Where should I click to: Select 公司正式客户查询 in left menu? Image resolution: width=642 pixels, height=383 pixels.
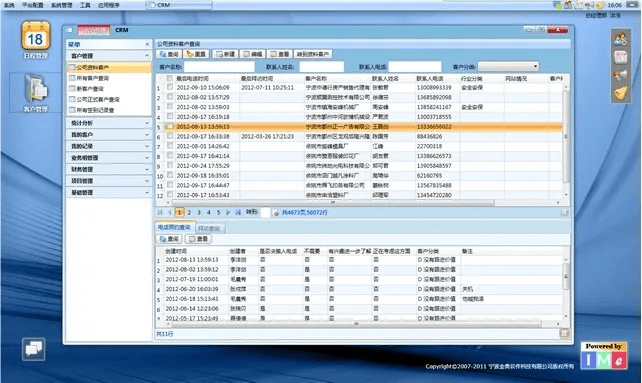coord(109,99)
